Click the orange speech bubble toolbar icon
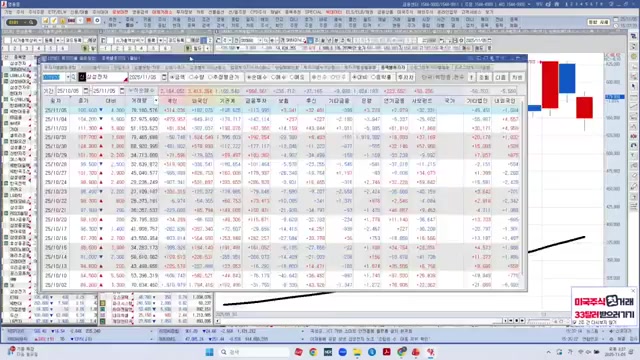This screenshot has width=640, height=360. 88,21
